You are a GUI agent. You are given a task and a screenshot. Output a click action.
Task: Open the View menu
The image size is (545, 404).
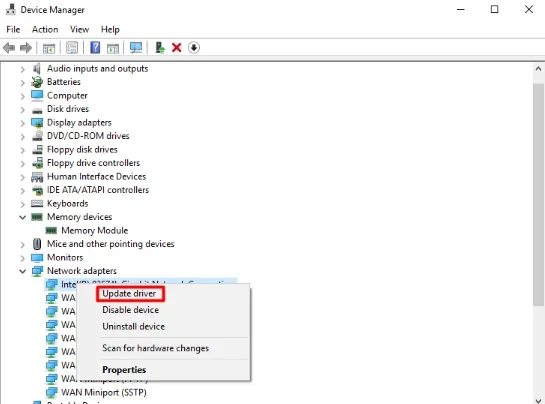click(x=80, y=30)
